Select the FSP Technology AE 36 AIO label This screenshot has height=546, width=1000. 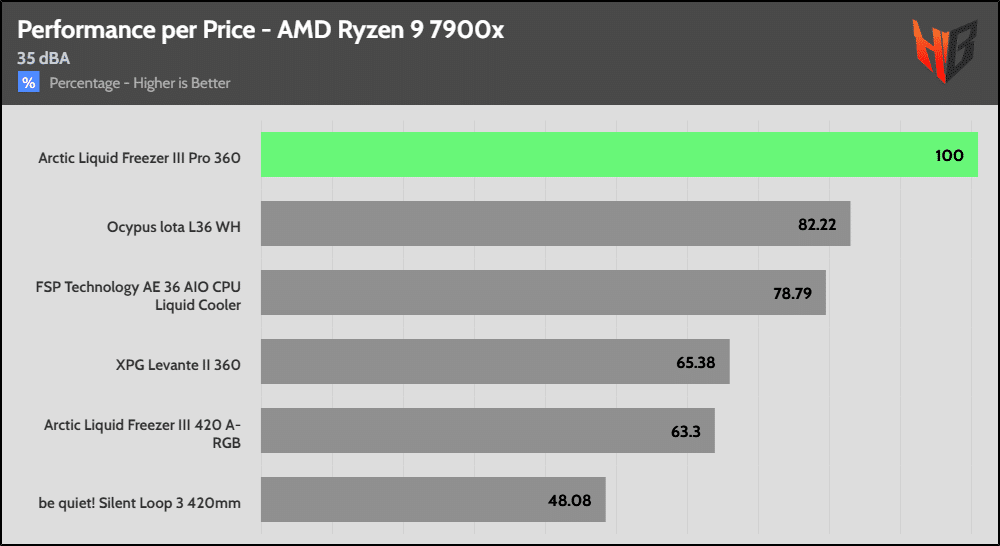point(137,295)
